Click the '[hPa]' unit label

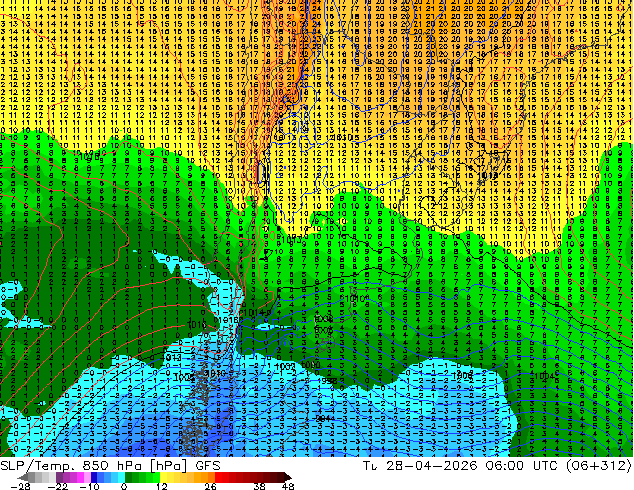169,466
